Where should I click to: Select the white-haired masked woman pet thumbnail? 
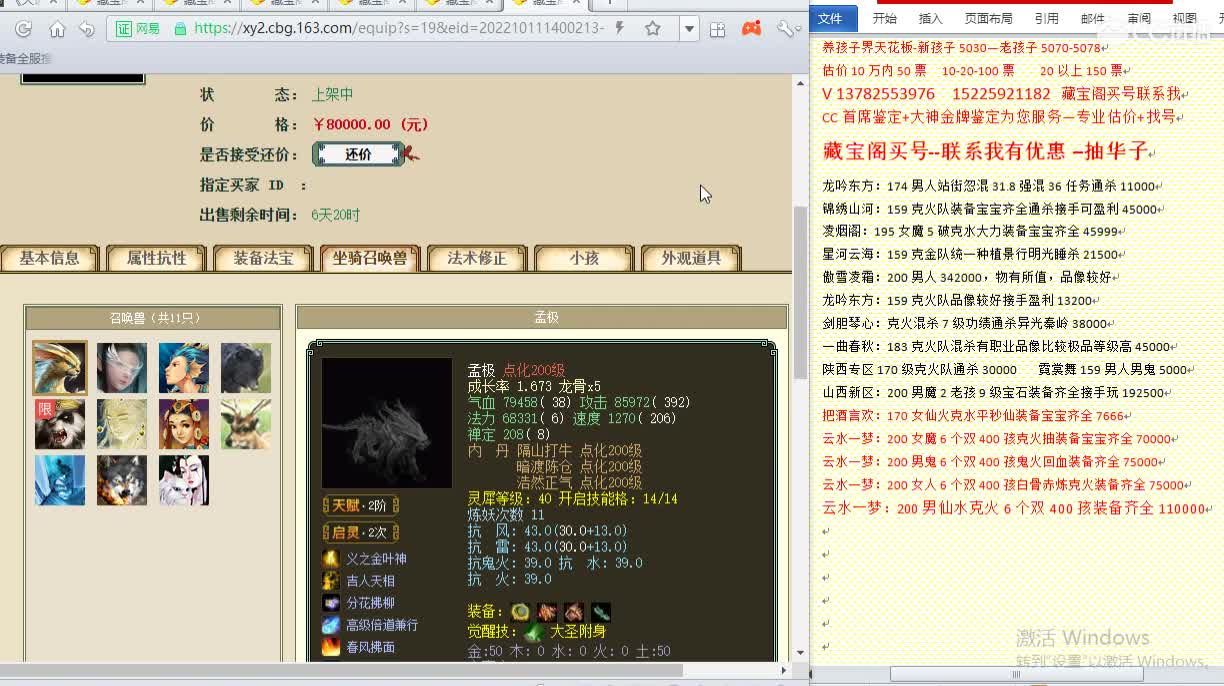pos(122,368)
